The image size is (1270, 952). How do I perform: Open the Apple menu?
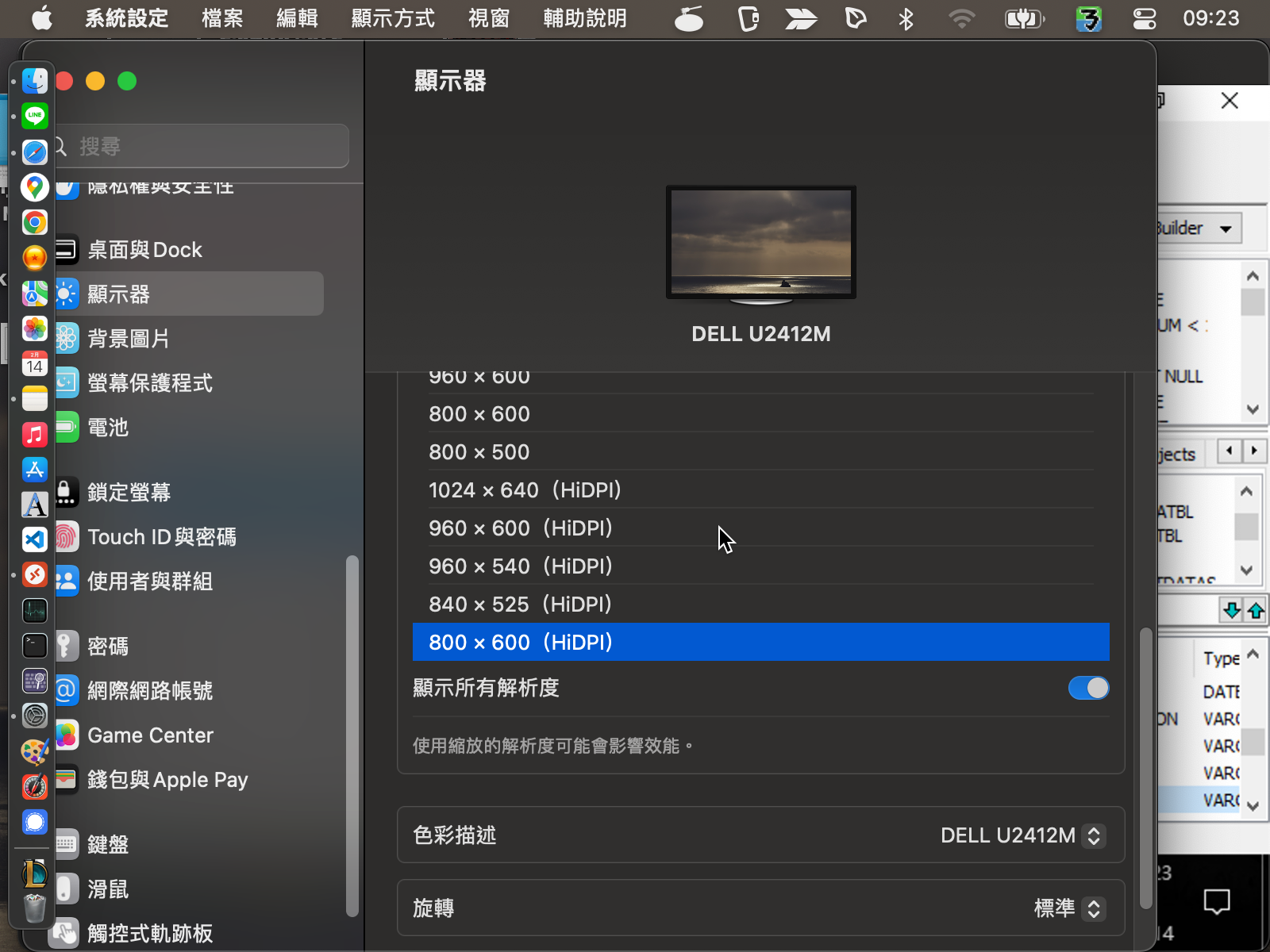(x=41, y=18)
